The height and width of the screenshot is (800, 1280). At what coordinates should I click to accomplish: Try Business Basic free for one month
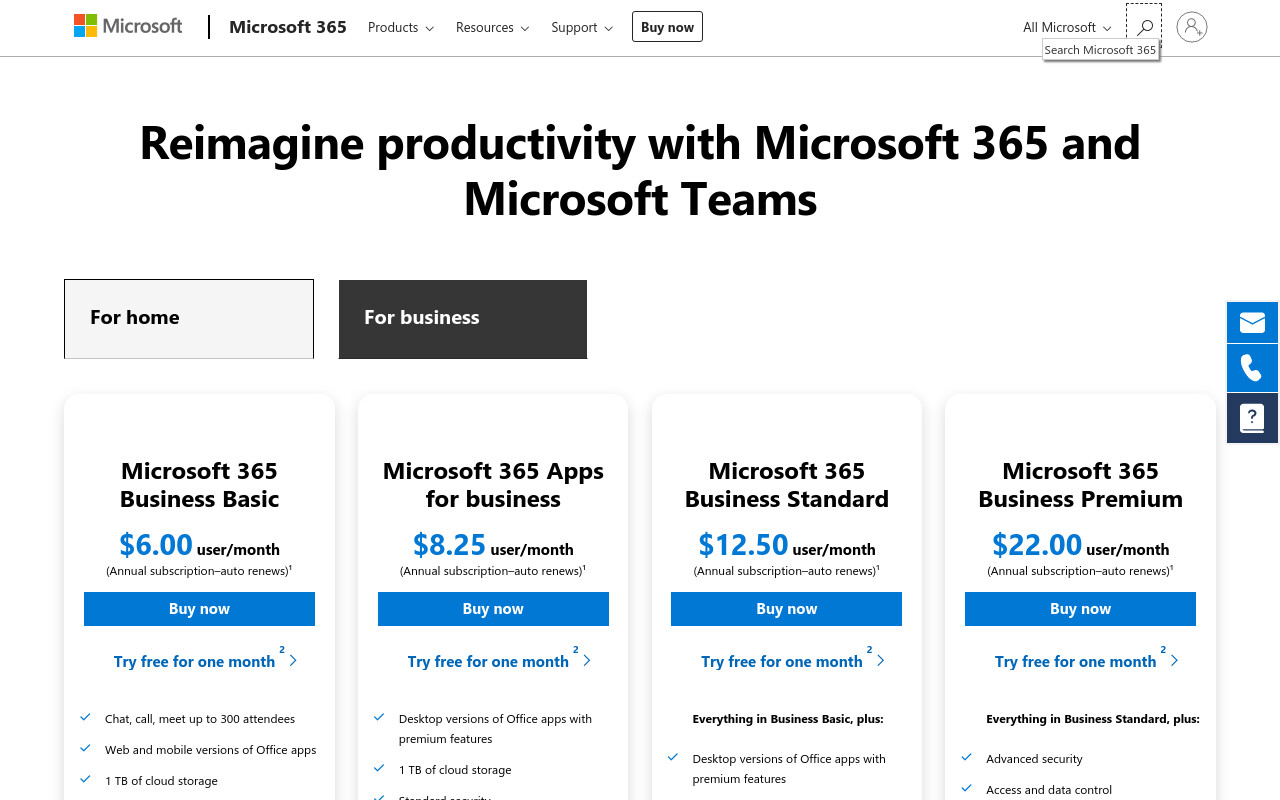pos(205,660)
